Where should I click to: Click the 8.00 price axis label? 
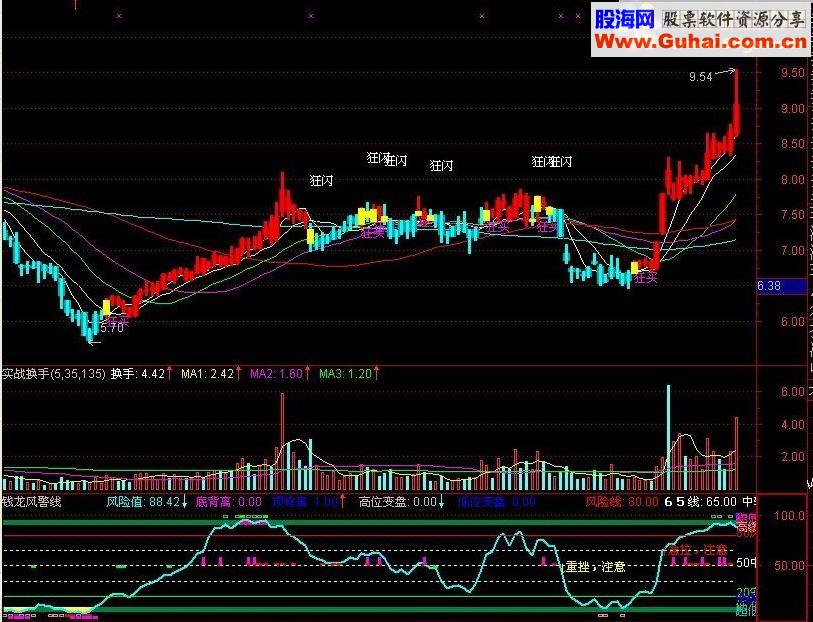pos(793,180)
